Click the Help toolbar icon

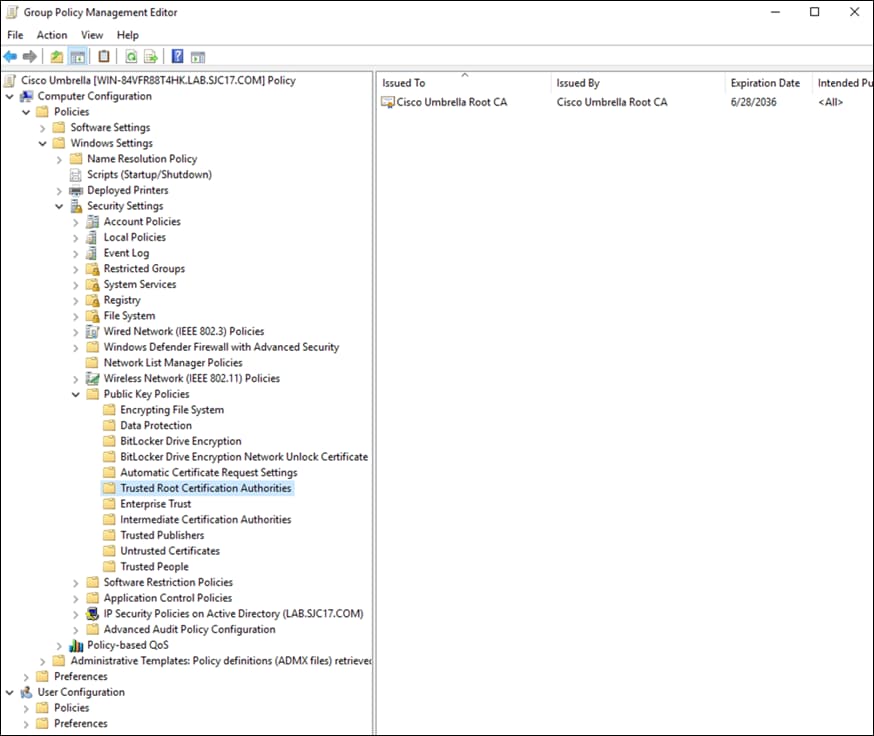pos(177,56)
